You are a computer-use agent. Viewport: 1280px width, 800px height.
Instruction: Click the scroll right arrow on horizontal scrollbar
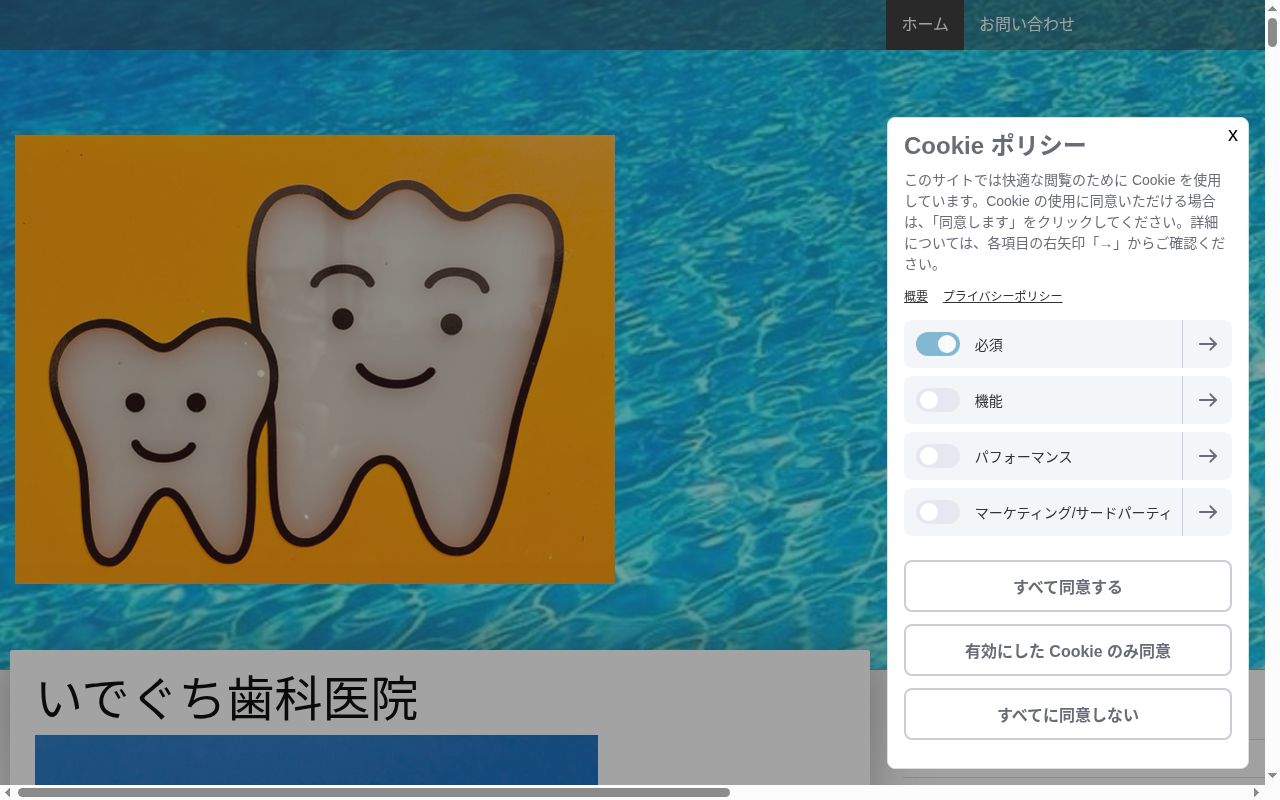[x=1256, y=792]
